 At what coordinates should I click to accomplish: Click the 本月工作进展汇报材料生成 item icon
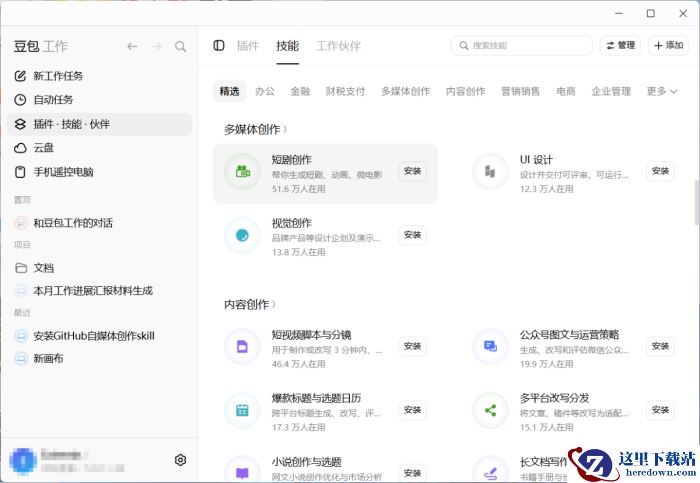click(21, 291)
